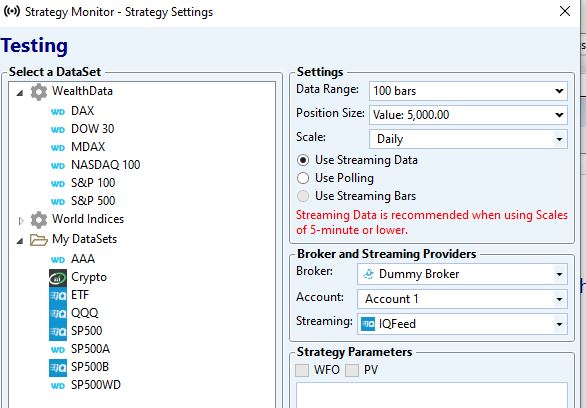
Task: Enable the WFO checkbox
Action: pyautogui.click(x=302, y=370)
